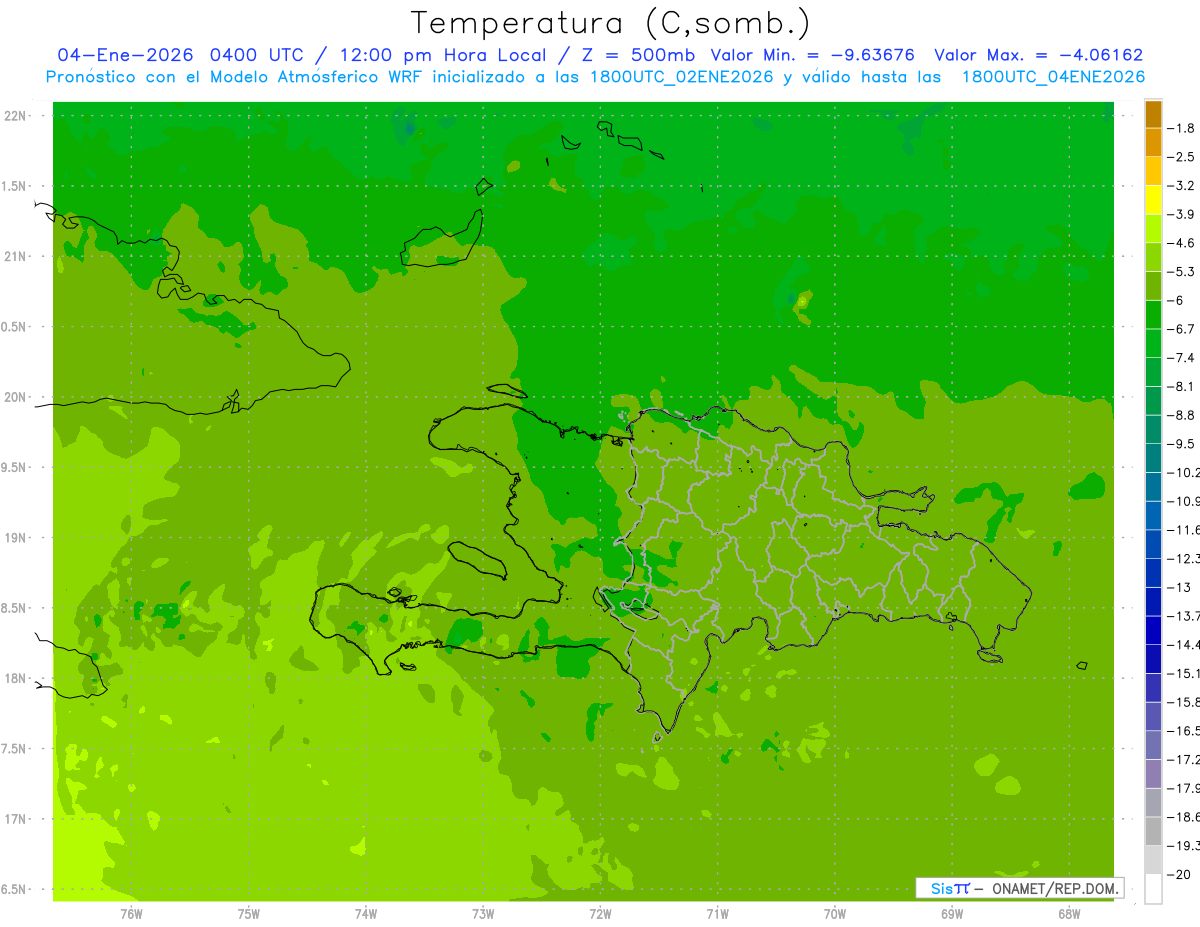Pick the olive-green swatch between -5.3 and -6
1200x927 pixels.
(1153, 286)
